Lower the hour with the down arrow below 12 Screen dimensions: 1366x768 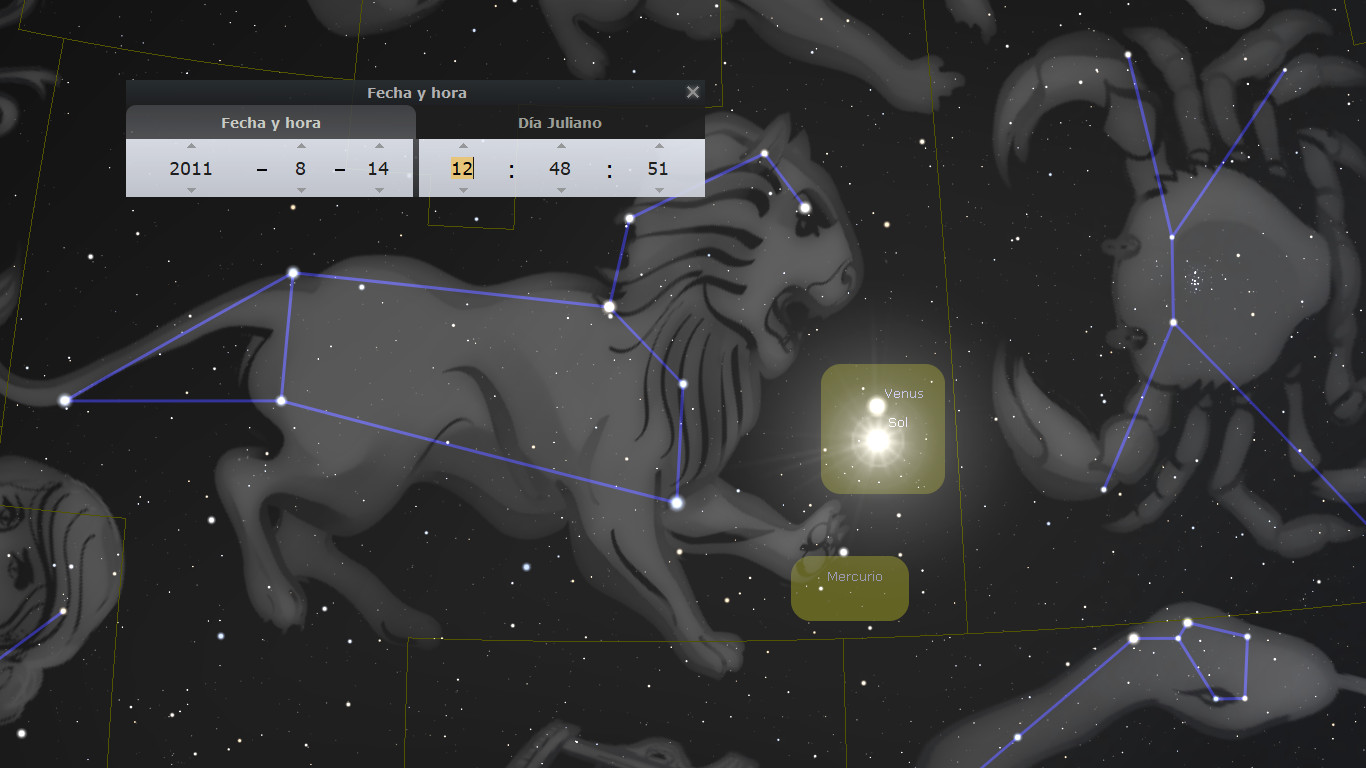point(463,190)
